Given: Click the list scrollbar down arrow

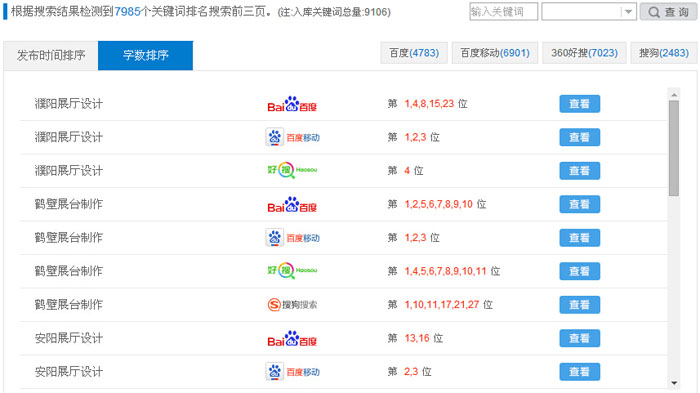Looking at the screenshot, I should tap(674, 383).
